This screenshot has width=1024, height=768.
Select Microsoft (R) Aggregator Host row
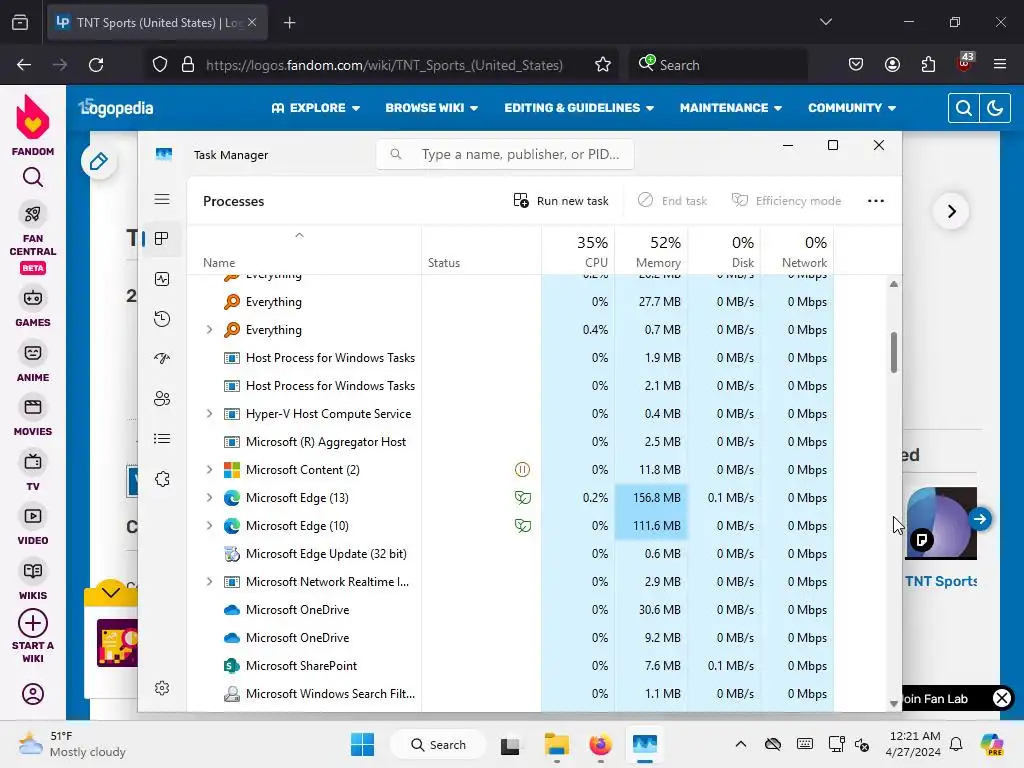click(510, 442)
